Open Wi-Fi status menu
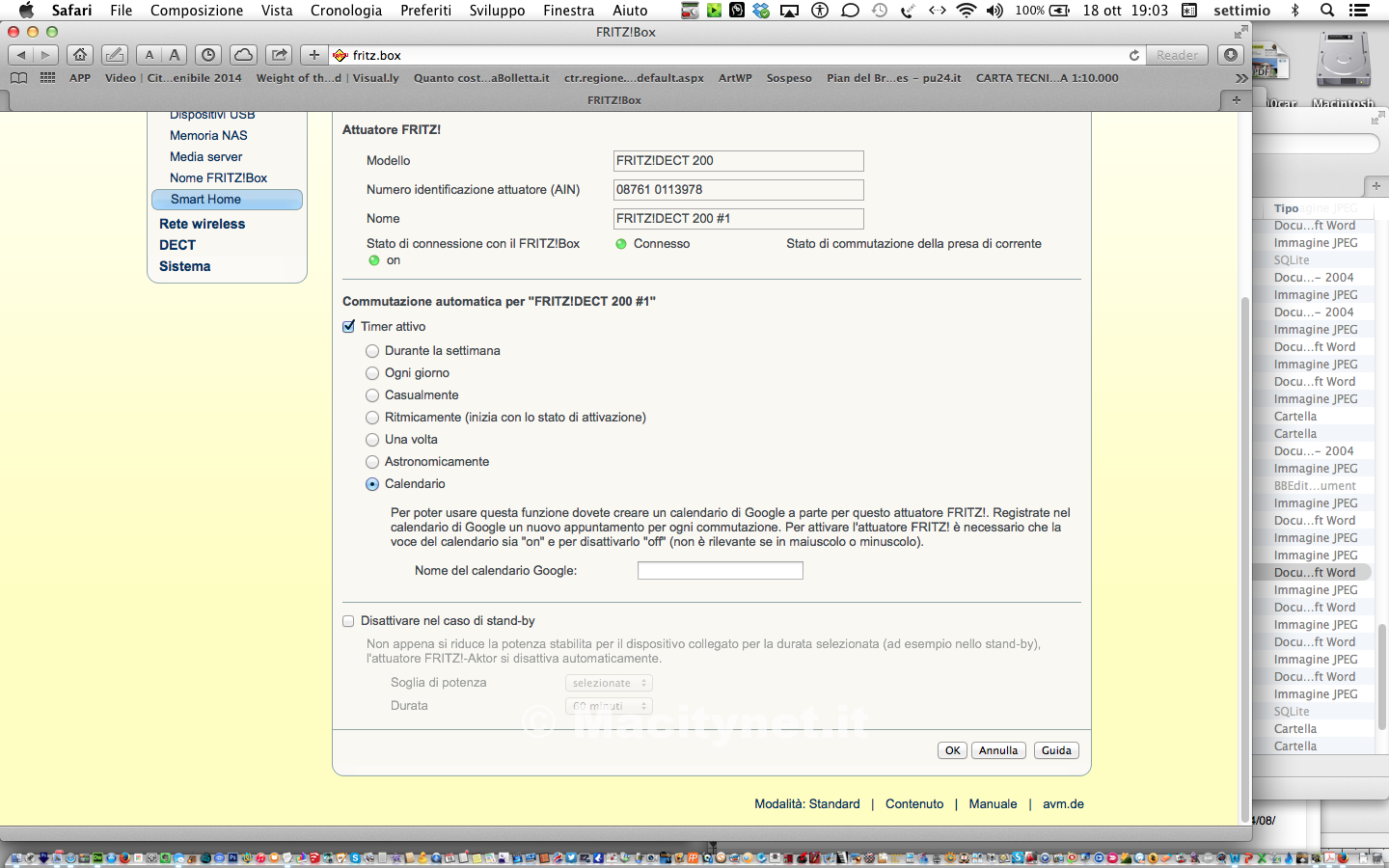Screen dimensions: 1389x868 [966, 11]
